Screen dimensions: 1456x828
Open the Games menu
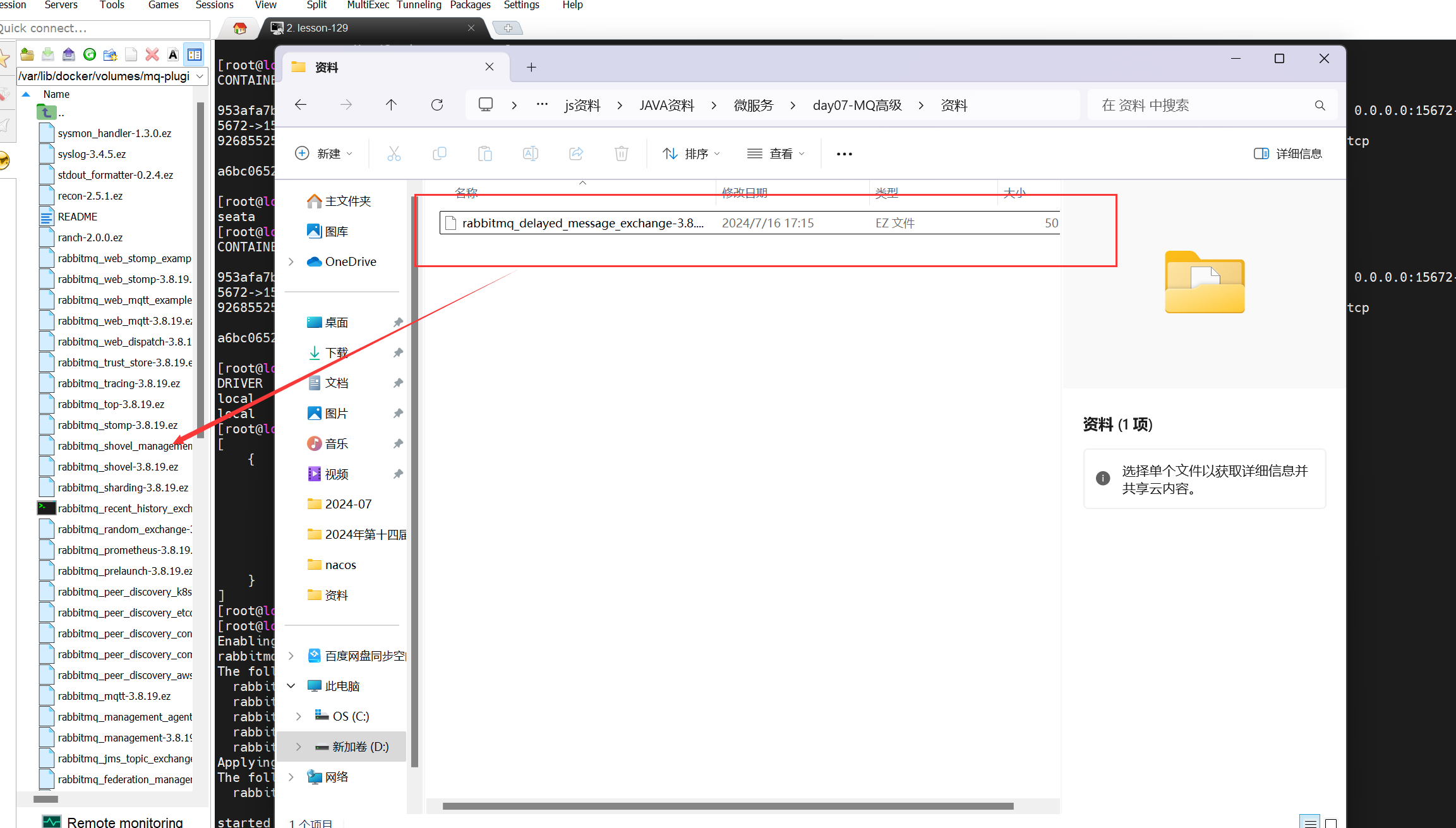(x=163, y=5)
